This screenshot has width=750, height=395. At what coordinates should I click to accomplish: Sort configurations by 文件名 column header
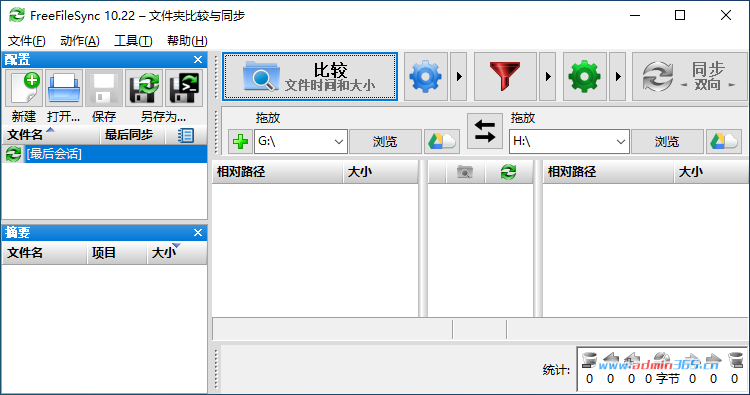[51, 135]
